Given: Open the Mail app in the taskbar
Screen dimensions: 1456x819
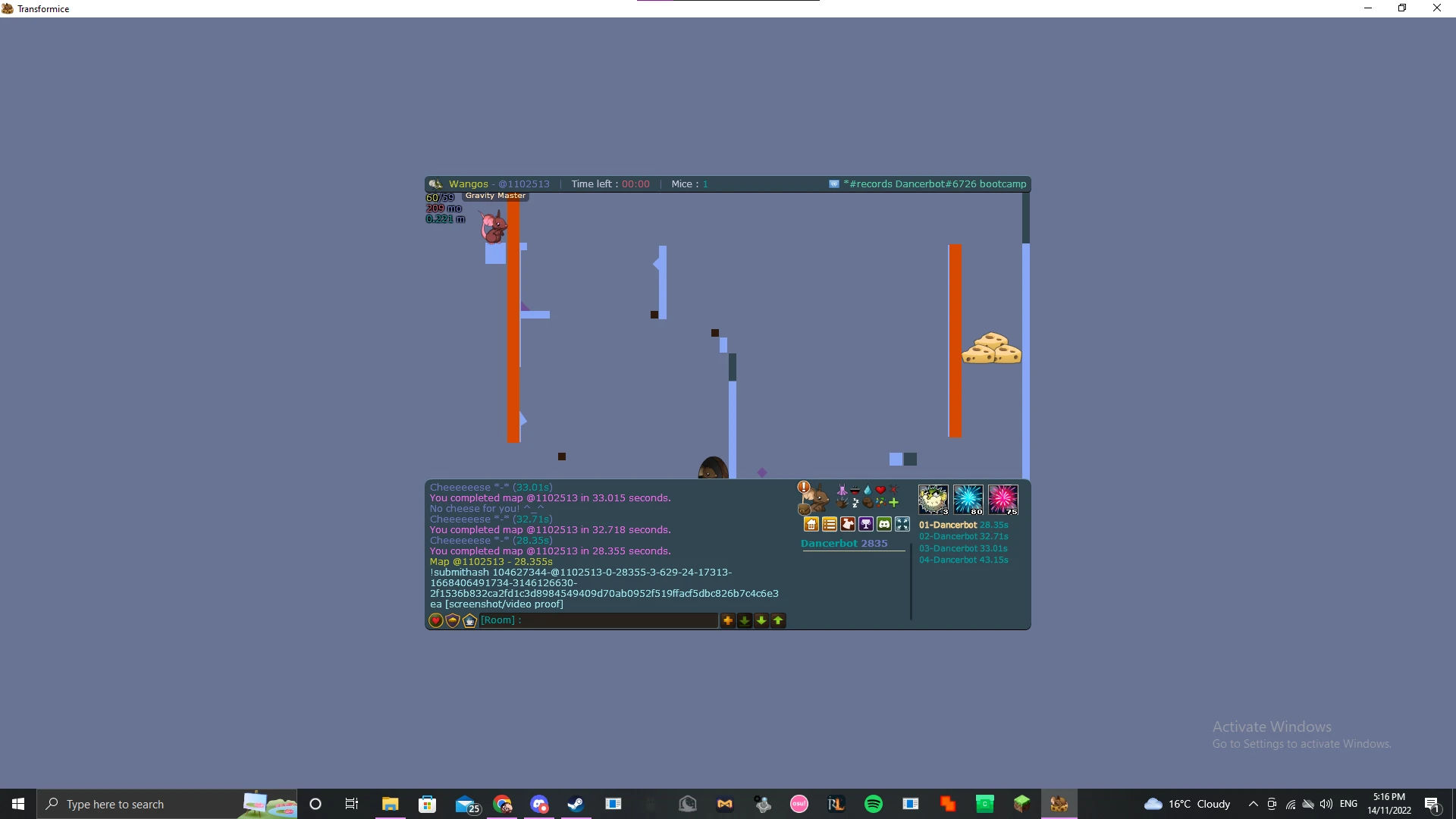Looking at the screenshot, I should (x=466, y=804).
